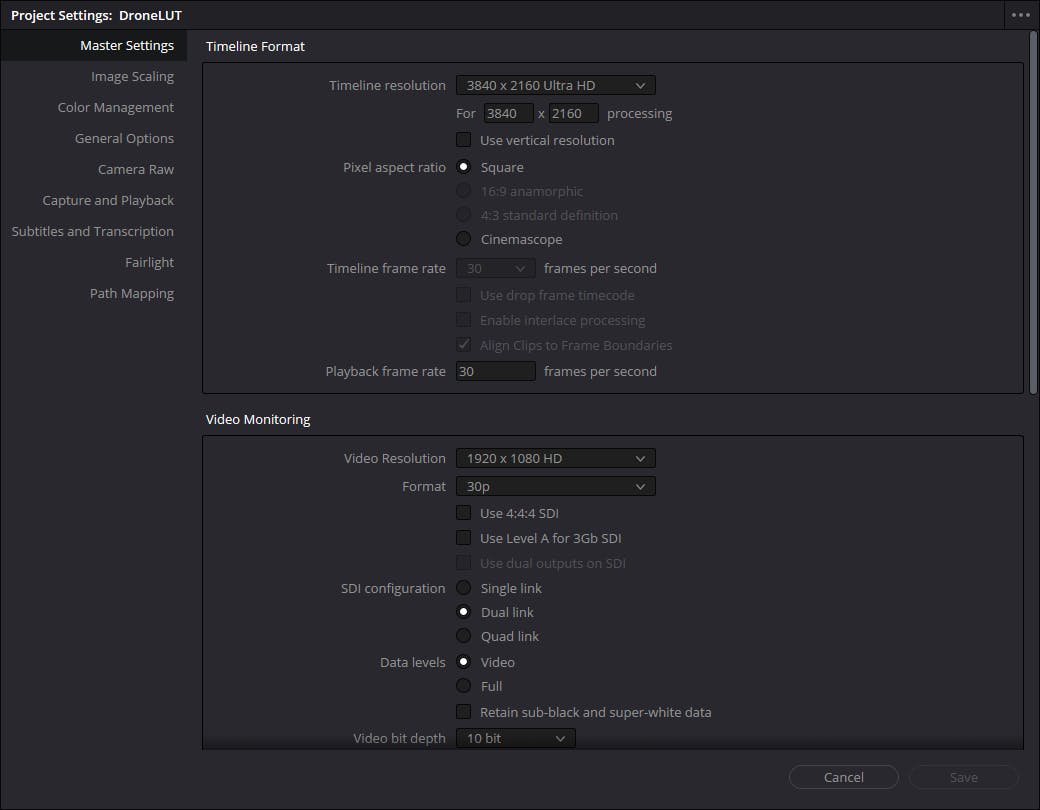Enable Use Level A for 3Gb SDI

click(464, 538)
